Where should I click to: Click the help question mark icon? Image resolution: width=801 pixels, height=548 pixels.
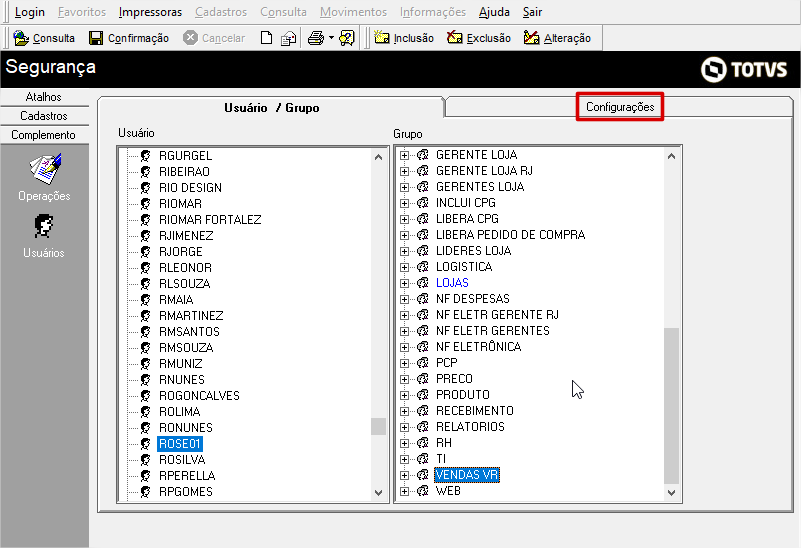[347, 38]
